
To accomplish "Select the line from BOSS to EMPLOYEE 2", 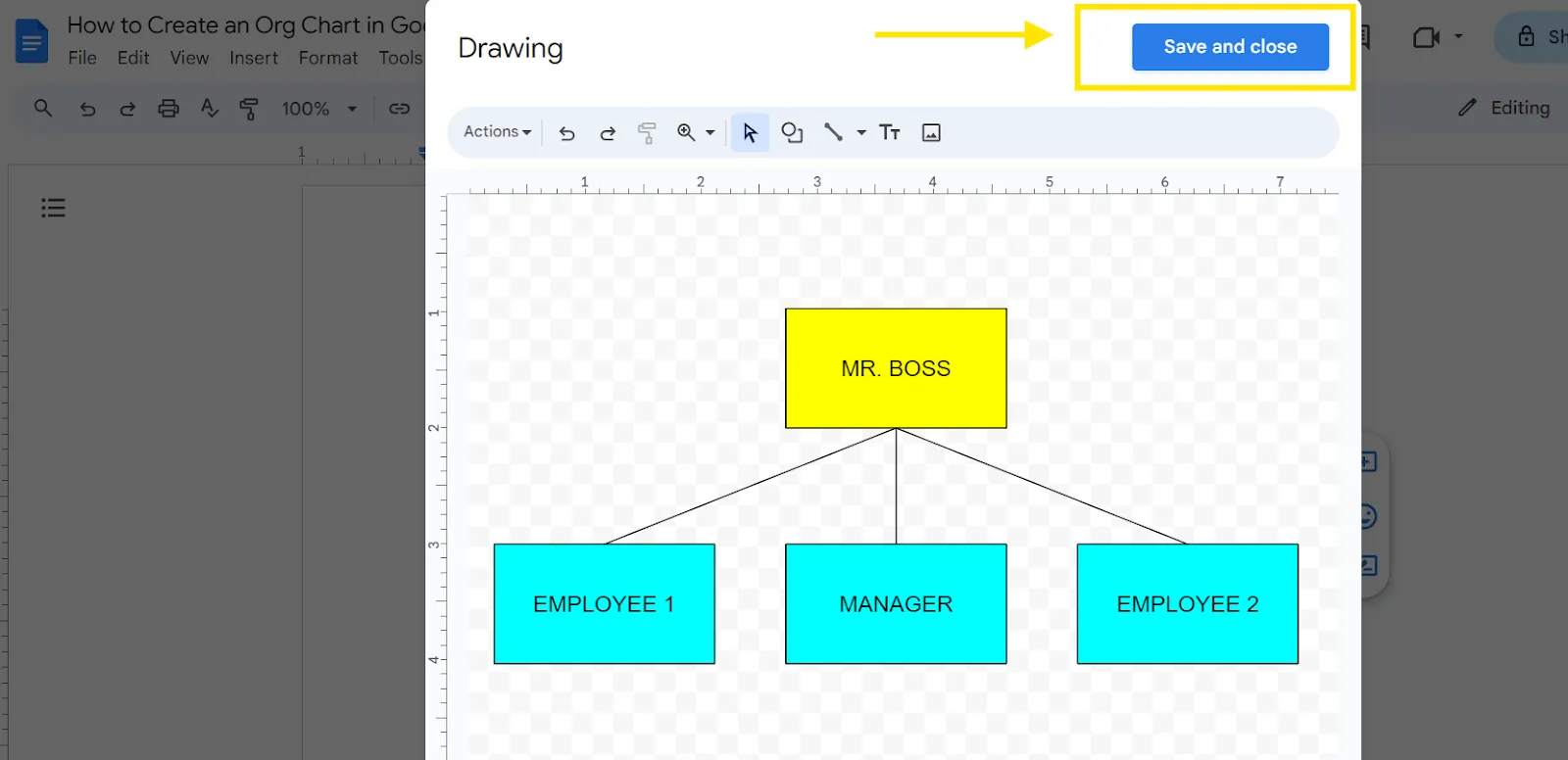I will [1042, 486].
